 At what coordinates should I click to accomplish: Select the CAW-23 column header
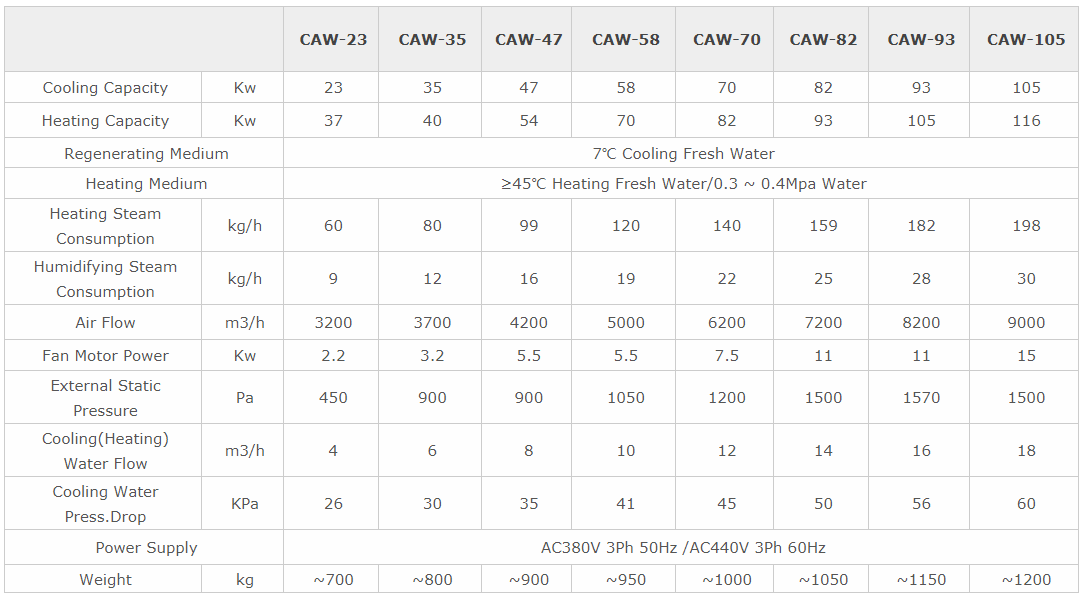tap(333, 40)
